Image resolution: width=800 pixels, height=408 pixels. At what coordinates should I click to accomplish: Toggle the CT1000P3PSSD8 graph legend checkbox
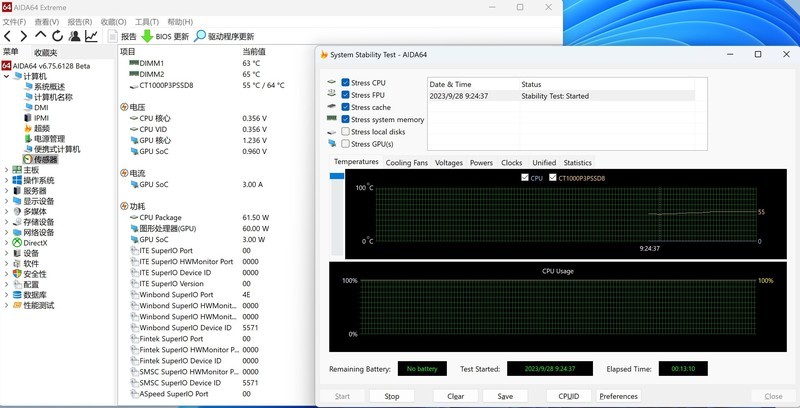tap(553, 178)
